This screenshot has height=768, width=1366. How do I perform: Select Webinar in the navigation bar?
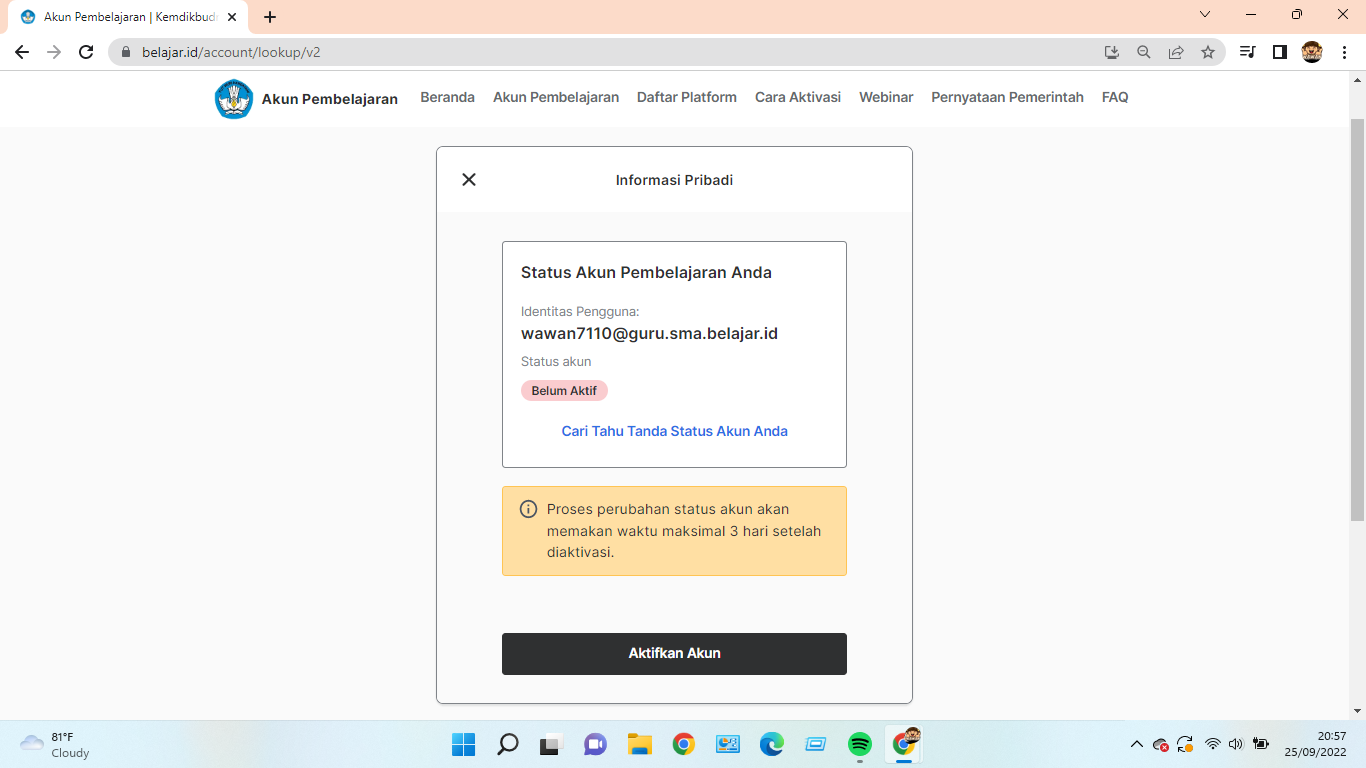pyautogui.click(x=886, y=97)
